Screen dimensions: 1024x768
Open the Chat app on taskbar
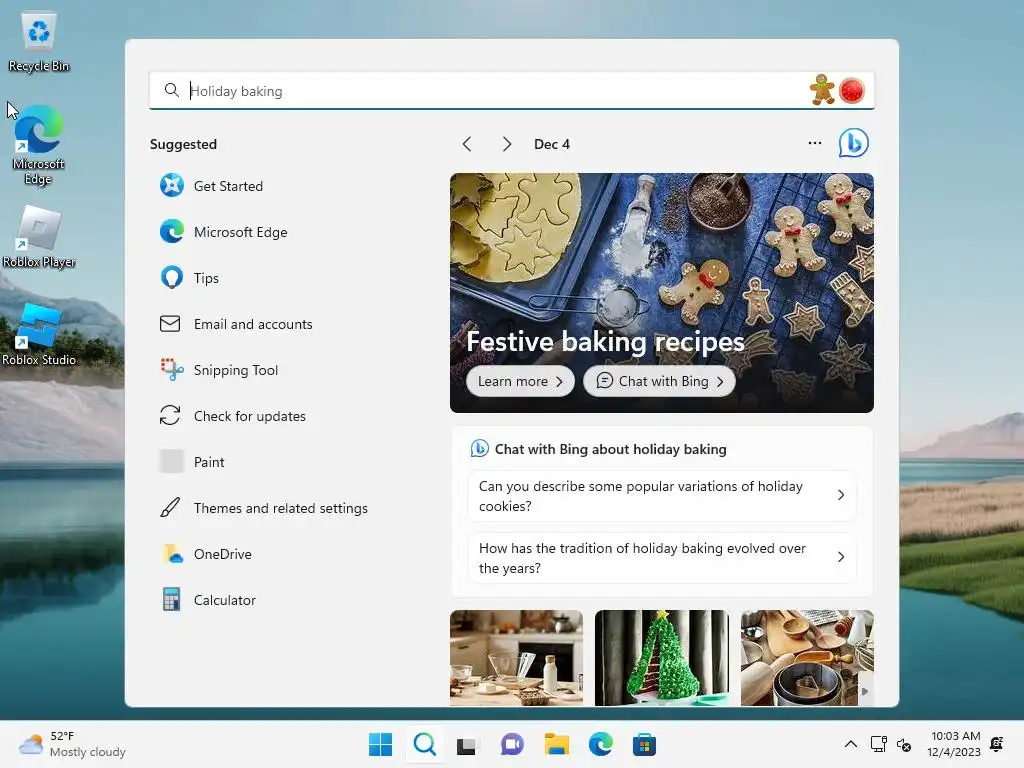512,744
